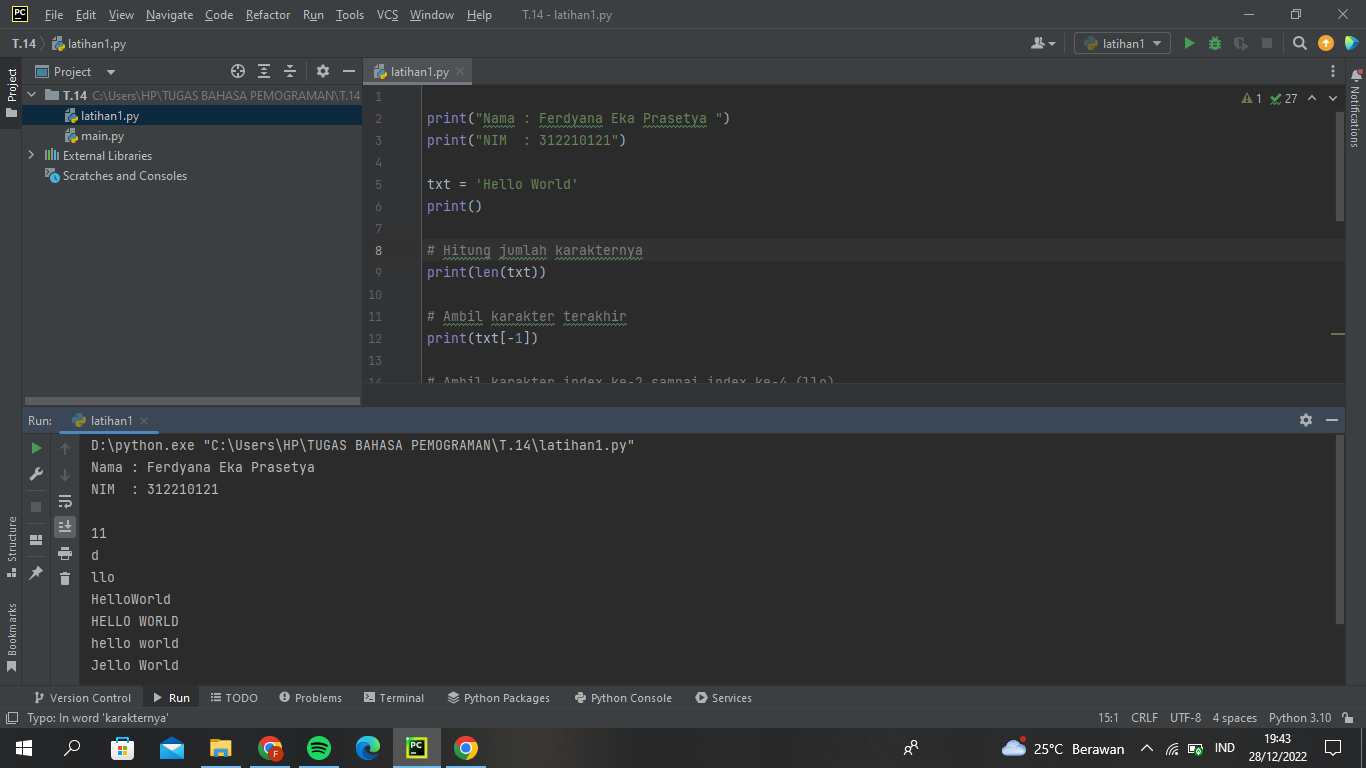Toggle soft-wrap in the run console
This screenshot has height=768, width=1366.
click(65, 501)
